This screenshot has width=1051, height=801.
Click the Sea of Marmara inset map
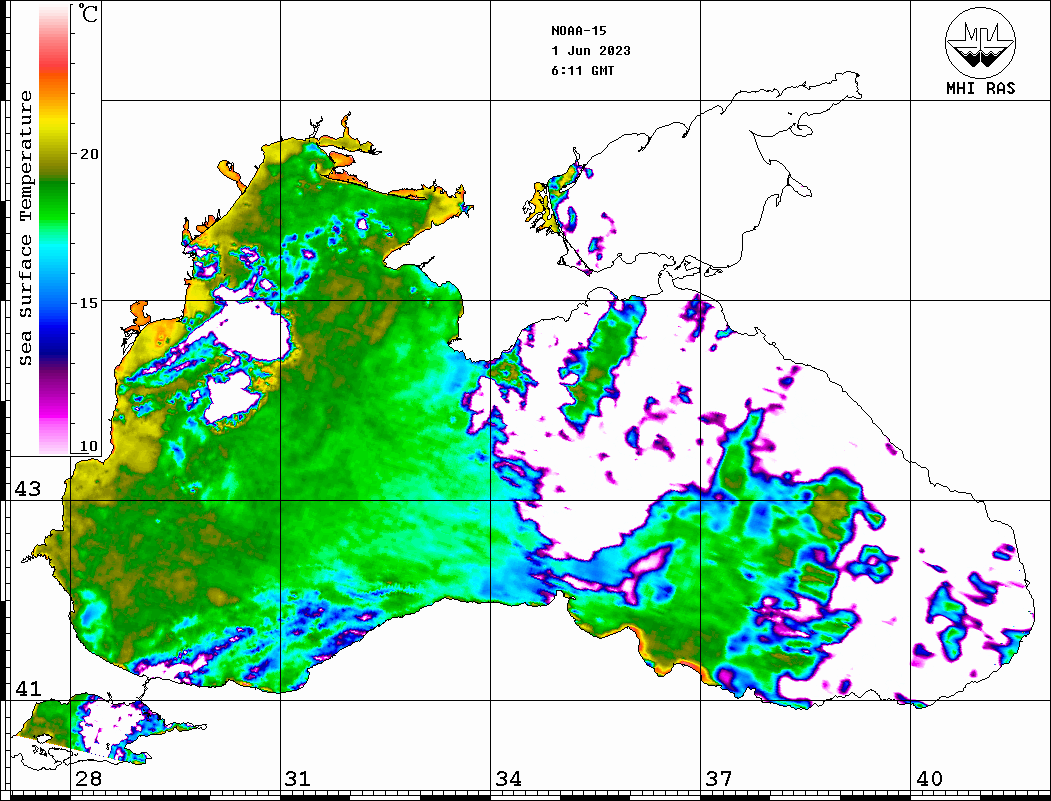pyautogui.click(x=109, y=732)
